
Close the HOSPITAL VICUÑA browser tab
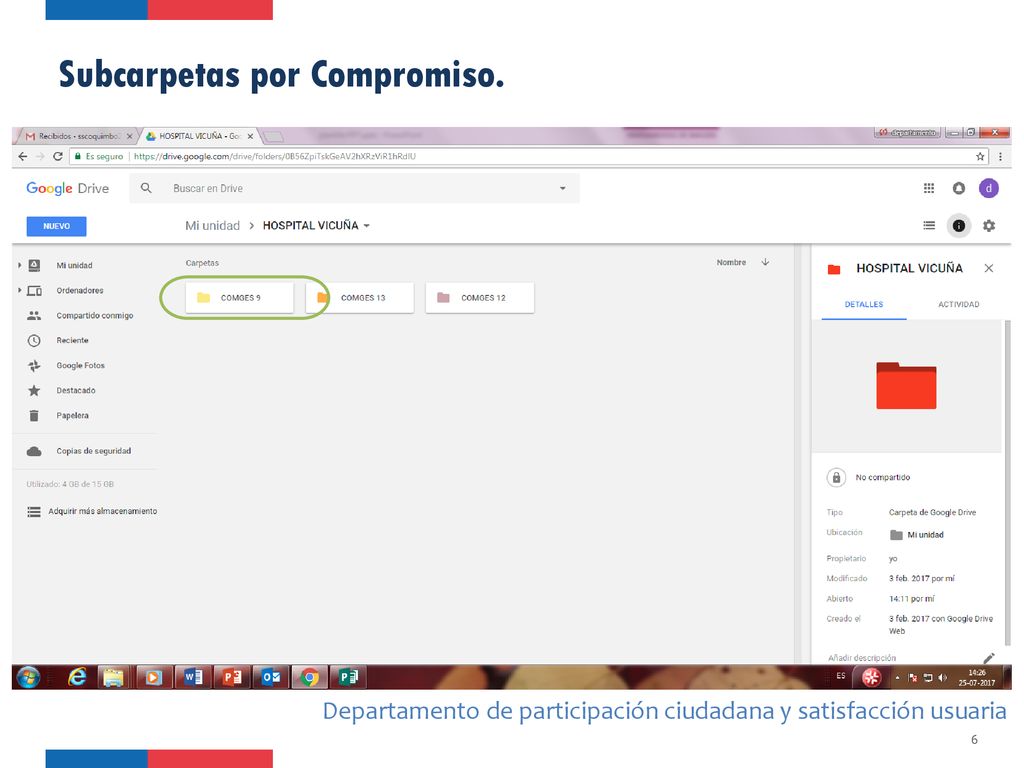click(250, 136)
